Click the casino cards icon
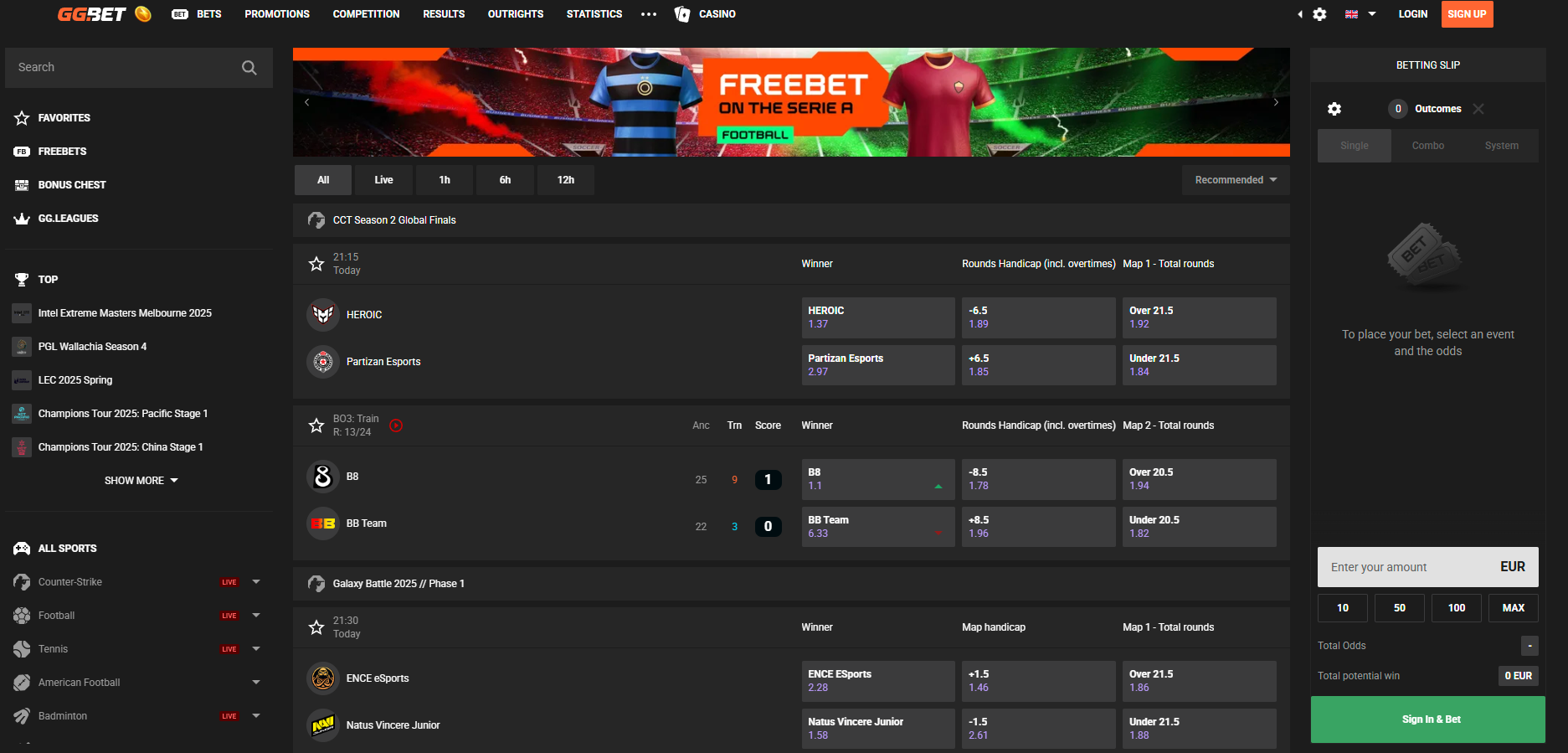Screen dimensions: 1568x753 tap(682, 14)
